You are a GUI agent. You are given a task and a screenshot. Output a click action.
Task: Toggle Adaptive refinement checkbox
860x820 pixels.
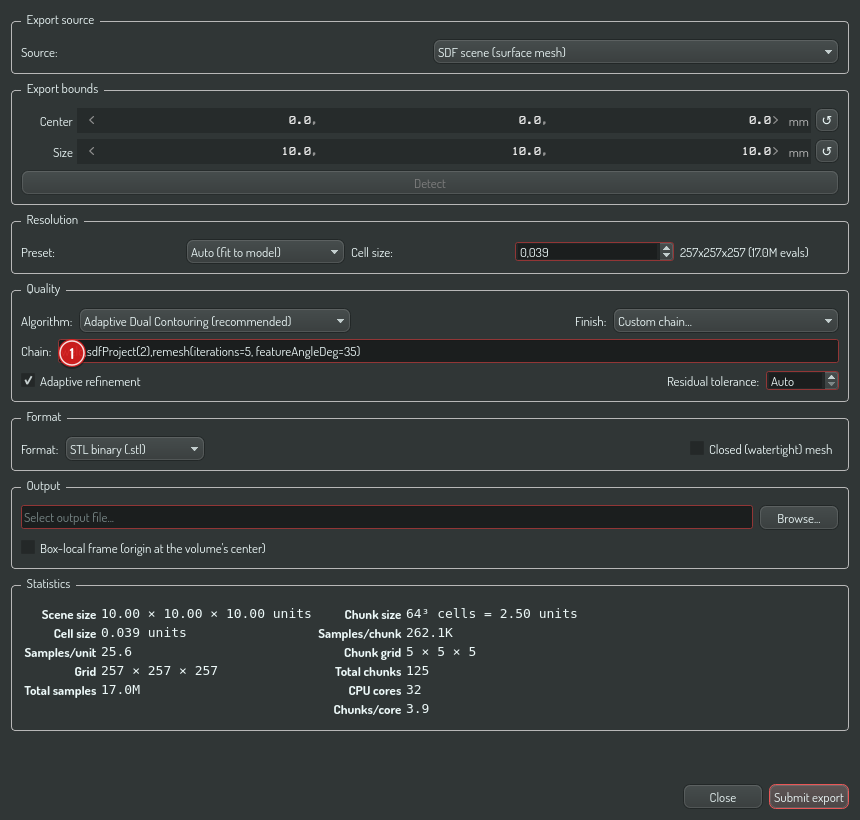click(28, 381)
